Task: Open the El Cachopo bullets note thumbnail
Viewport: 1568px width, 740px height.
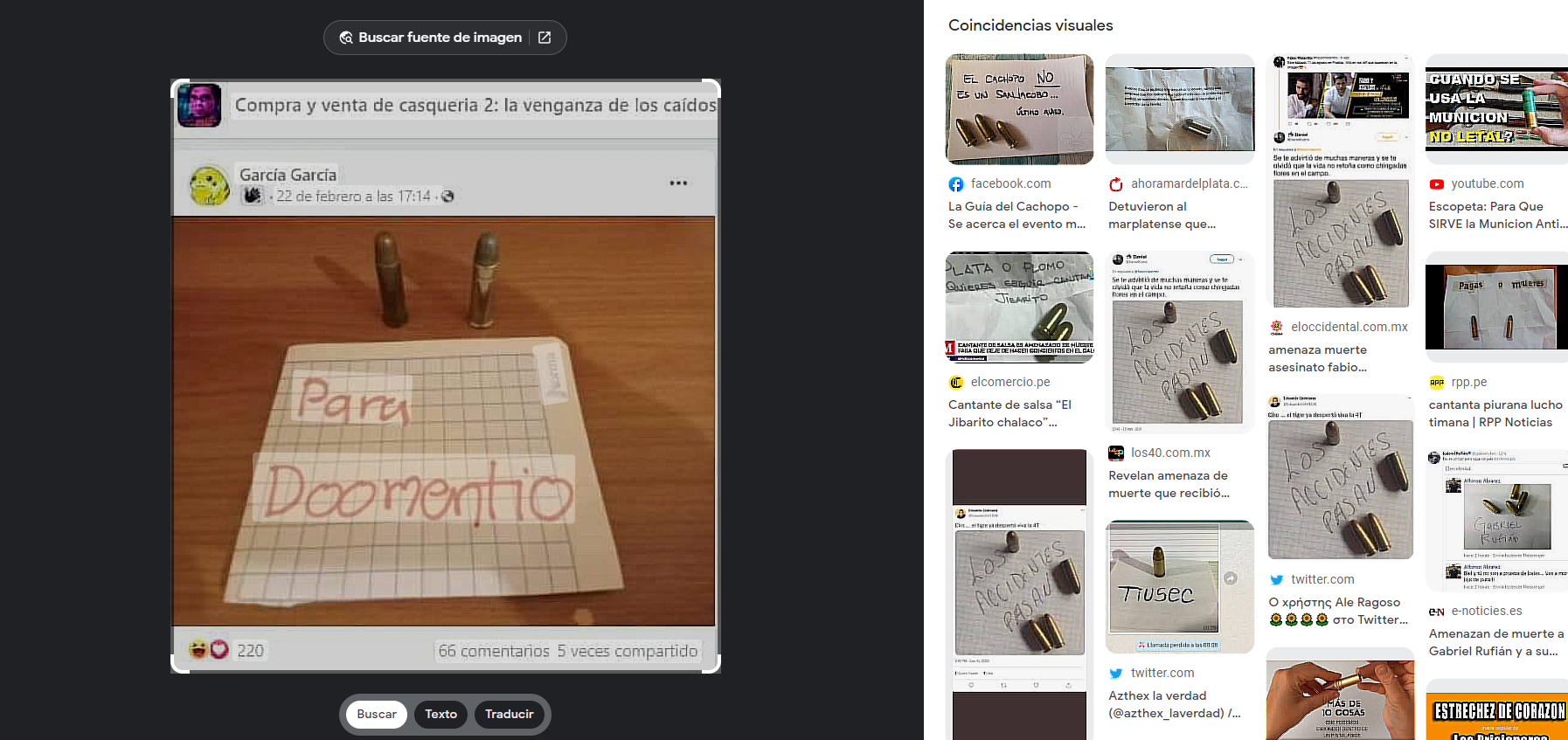Action: [1019, 109]
